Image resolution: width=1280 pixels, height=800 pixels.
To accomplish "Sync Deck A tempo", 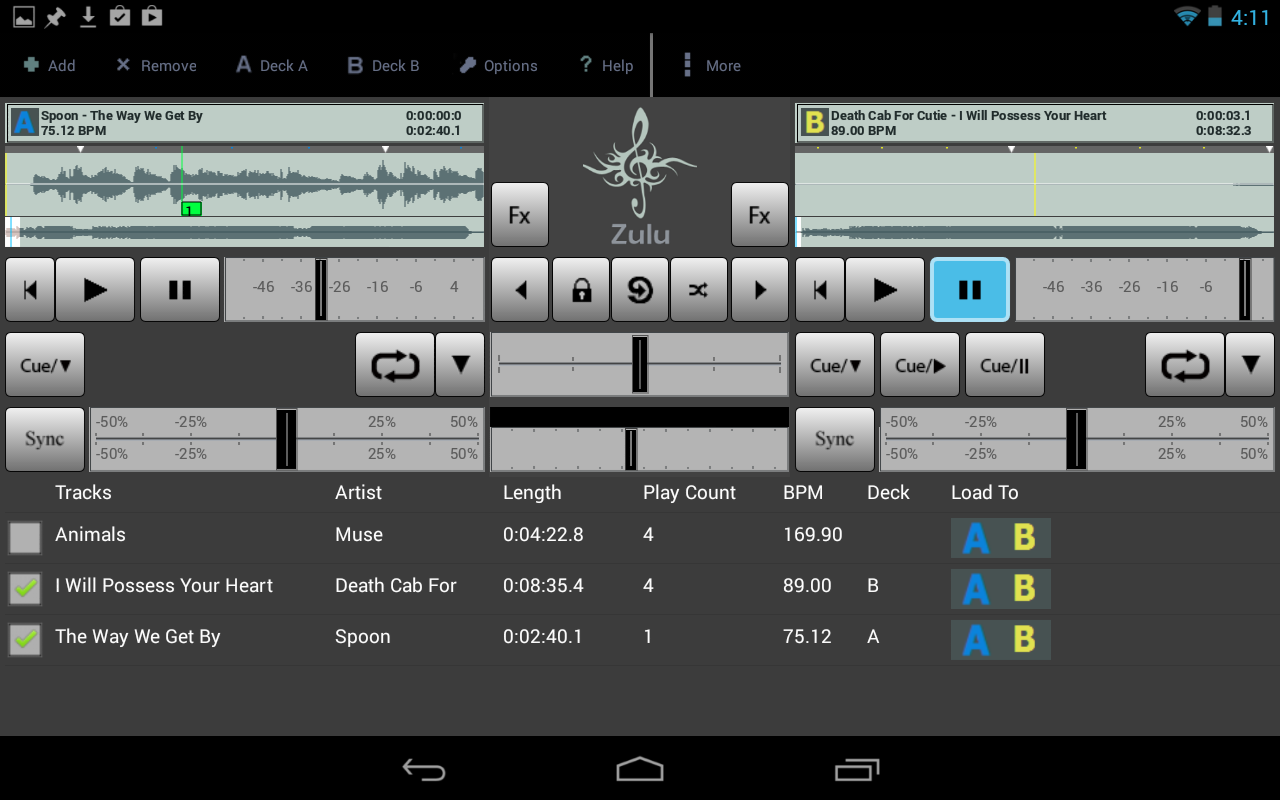I will (45, 439).
